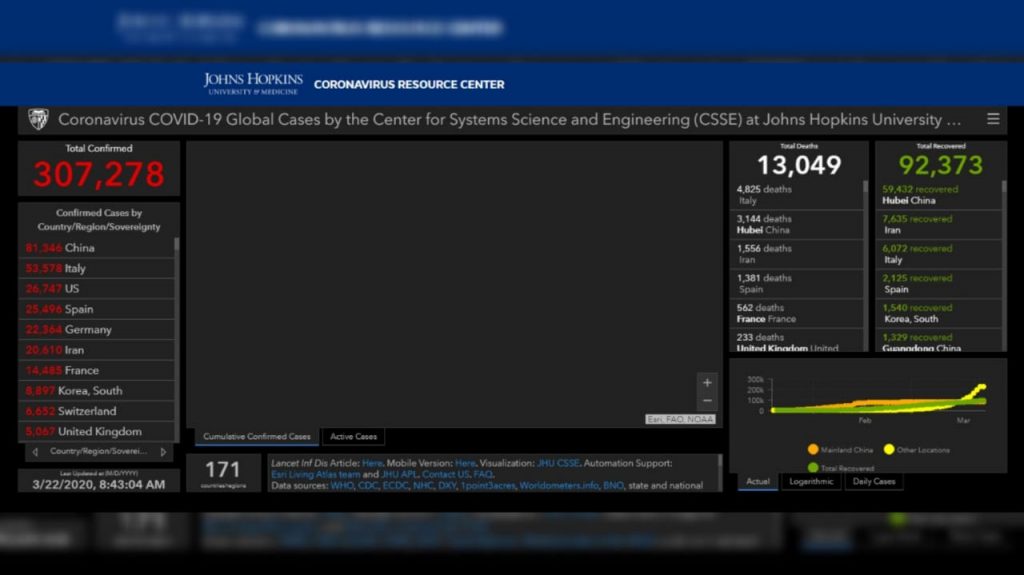Switch to the Active Cases tab

353,437
